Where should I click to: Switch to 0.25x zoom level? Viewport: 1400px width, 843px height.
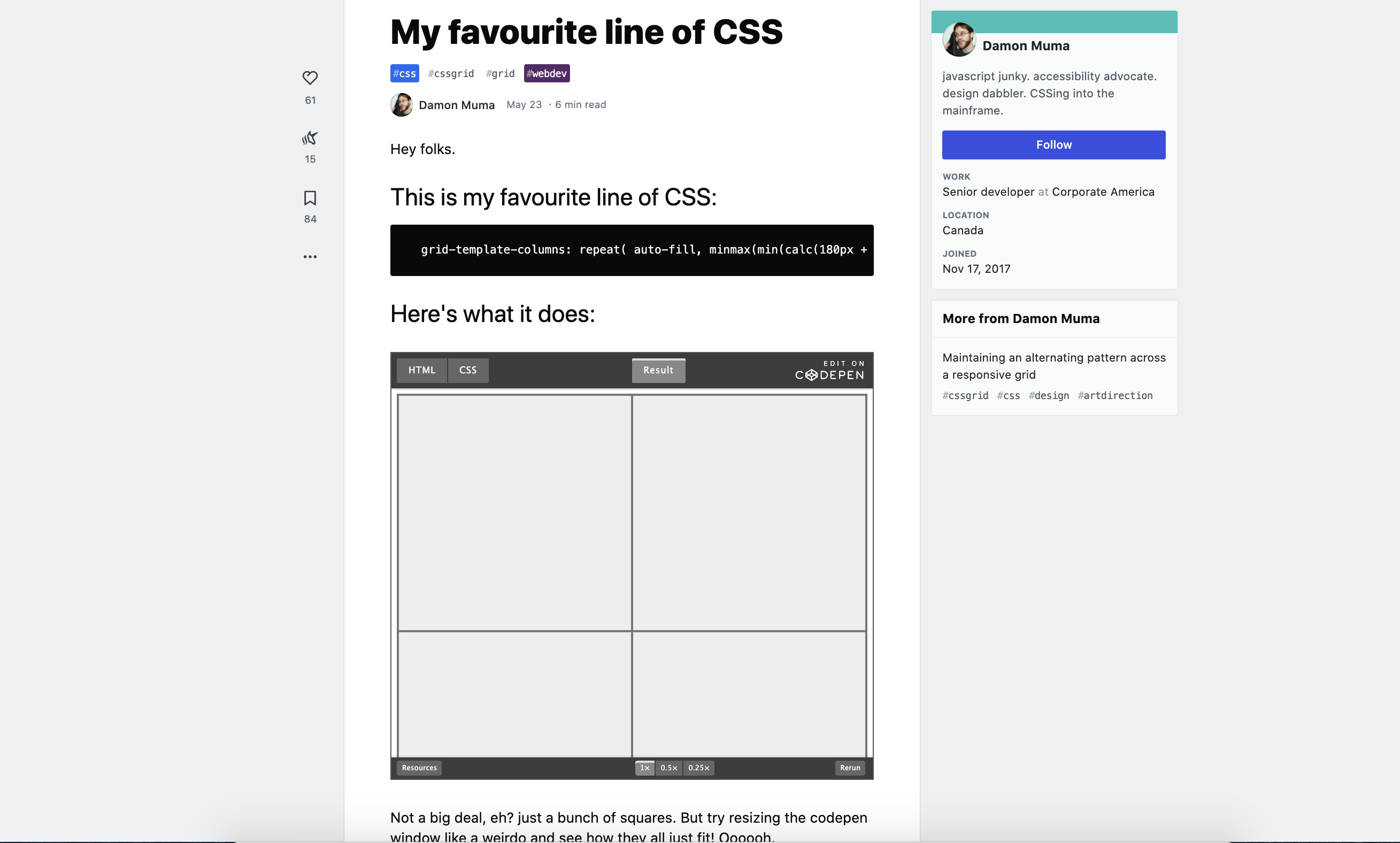point(699,768)
